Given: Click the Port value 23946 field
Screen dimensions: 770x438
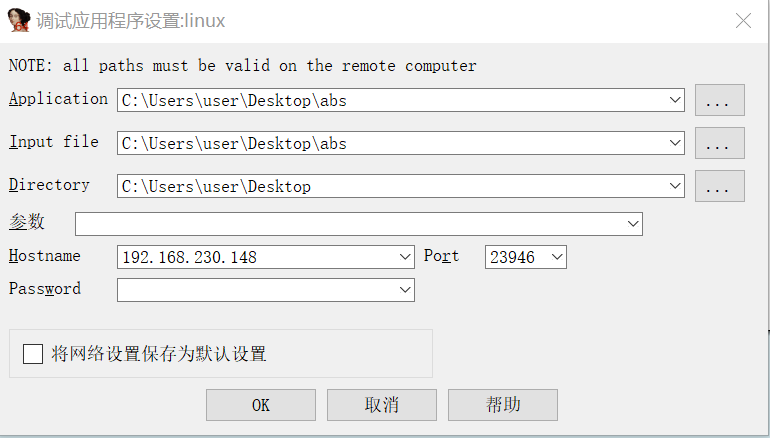Looking at the screenshot, I should click(x=515, y=257).
